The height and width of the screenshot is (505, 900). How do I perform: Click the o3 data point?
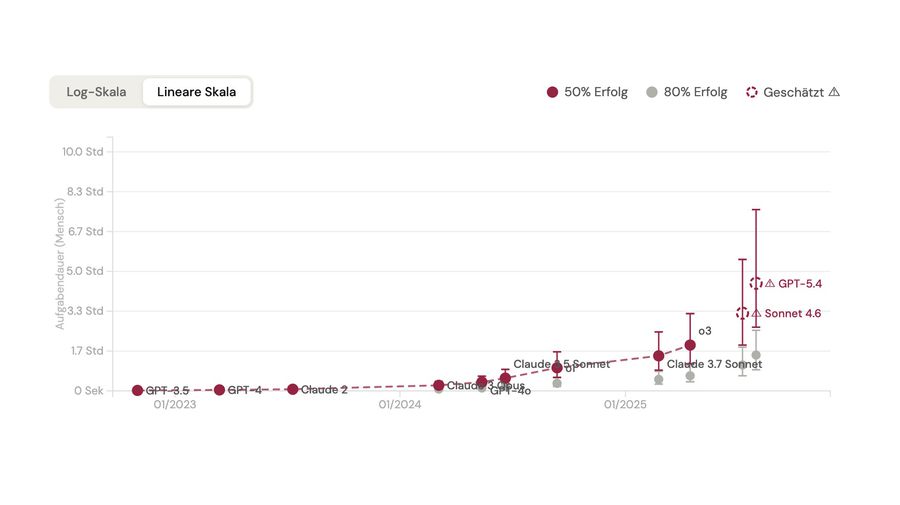pyautogui.click(x=690, y=345)
